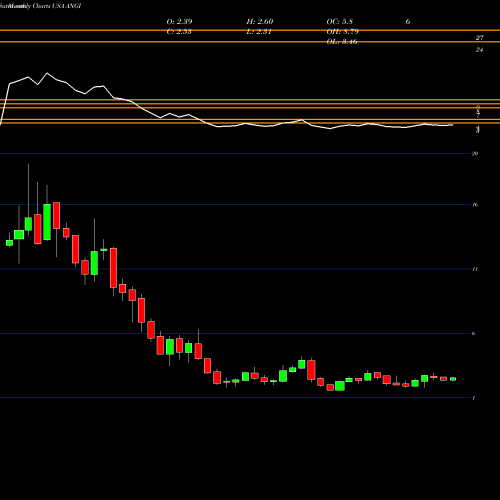Click the rightmost green candlestick
Screen dimensions: 500x500
[x=453, y=379]
